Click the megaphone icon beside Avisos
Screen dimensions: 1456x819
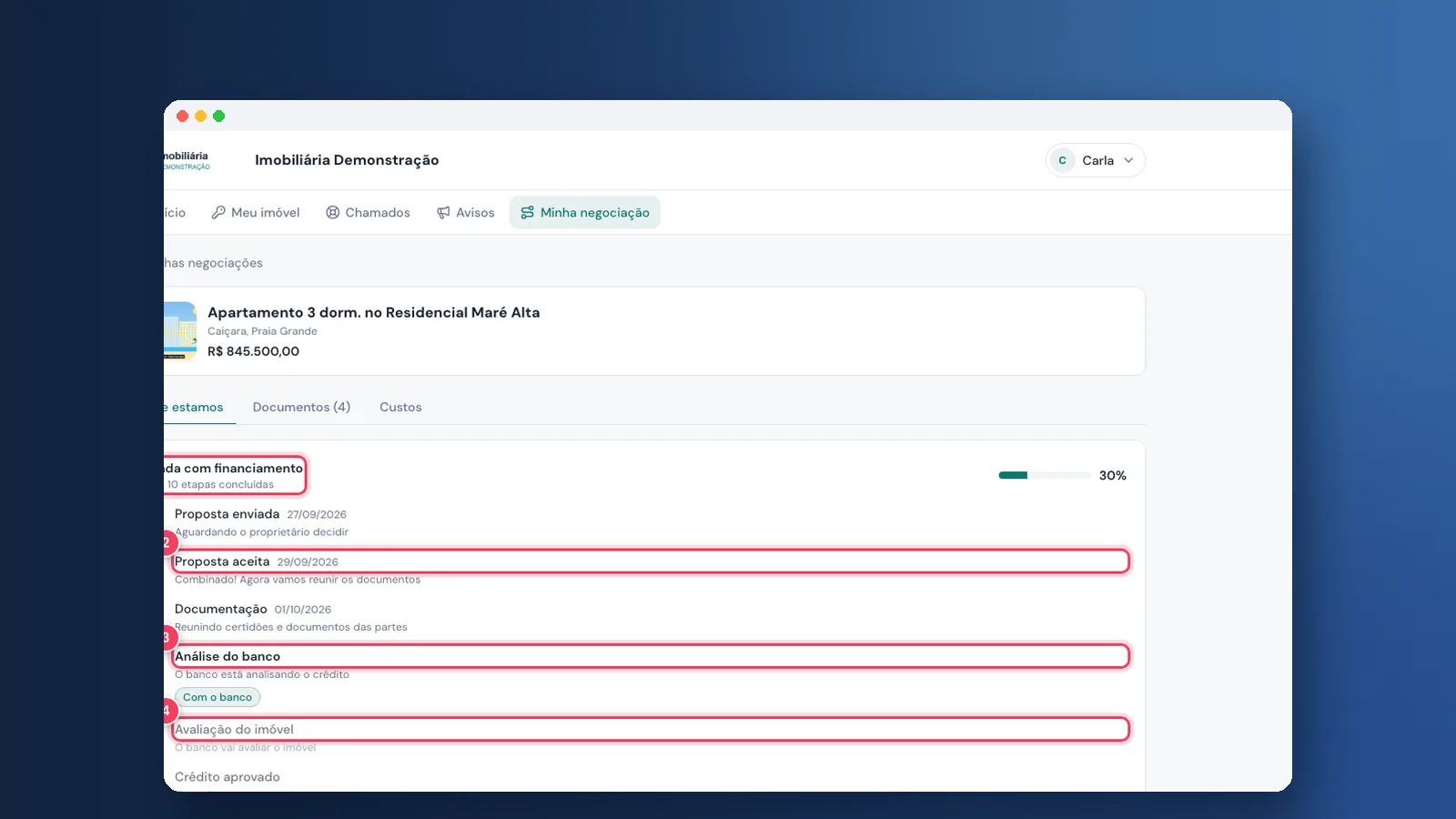click(x=443, y=212)
